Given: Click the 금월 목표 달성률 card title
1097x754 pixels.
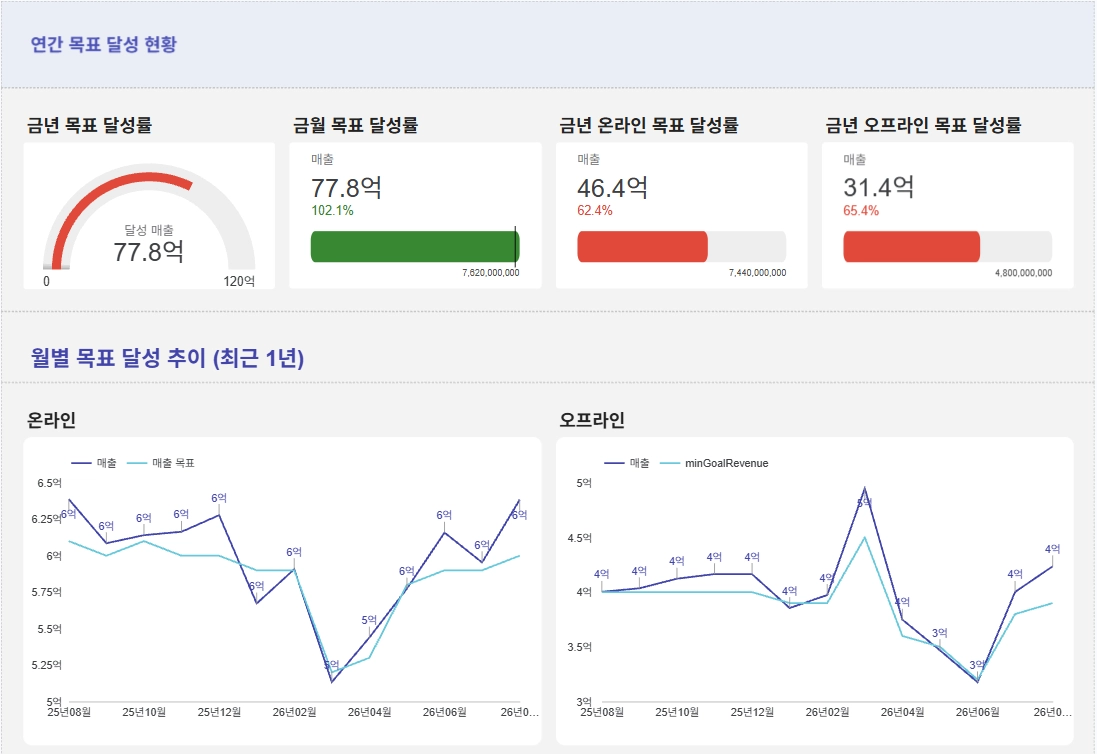Looking at the screenshot, I should coord(355,125).
